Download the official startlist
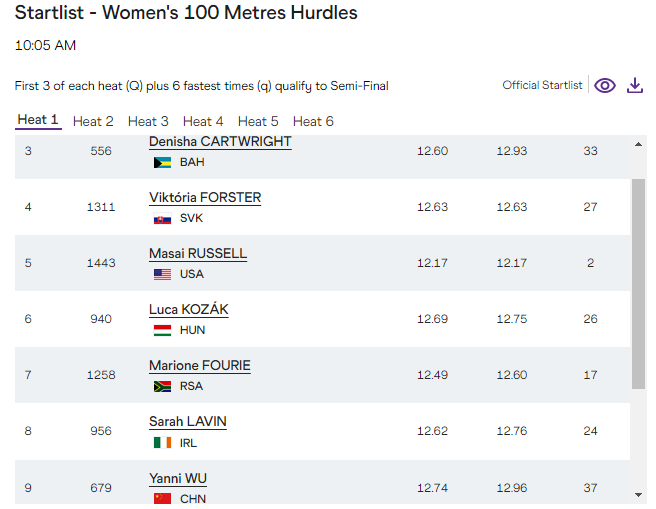 634,86
